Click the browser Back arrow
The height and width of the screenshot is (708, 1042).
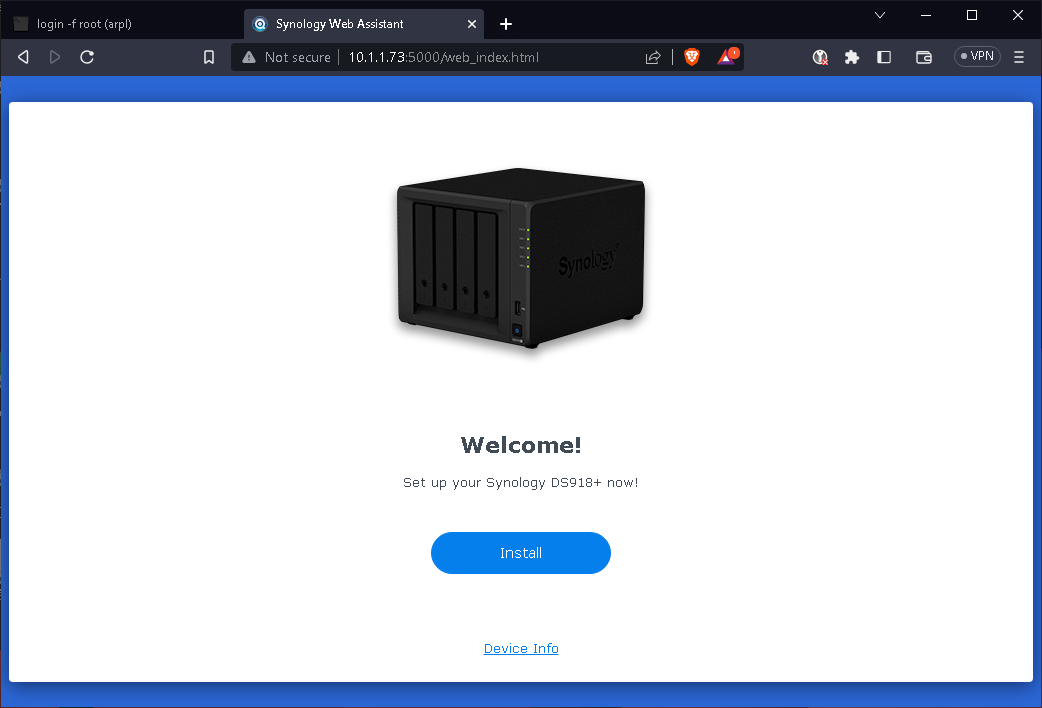[23, 57]
